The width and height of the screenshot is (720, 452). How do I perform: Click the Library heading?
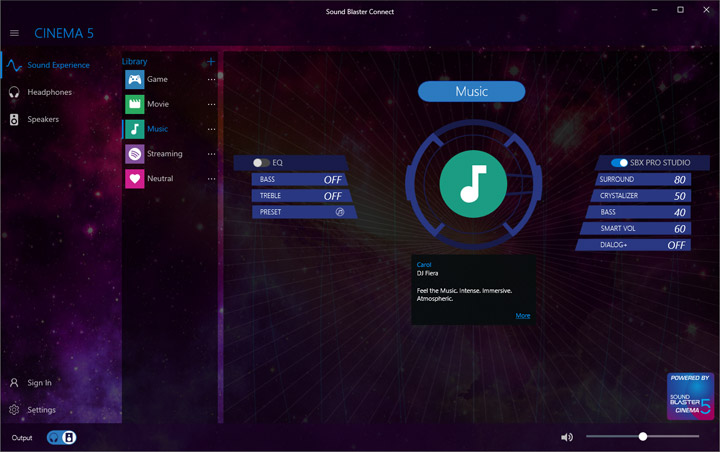coord(135,62)
